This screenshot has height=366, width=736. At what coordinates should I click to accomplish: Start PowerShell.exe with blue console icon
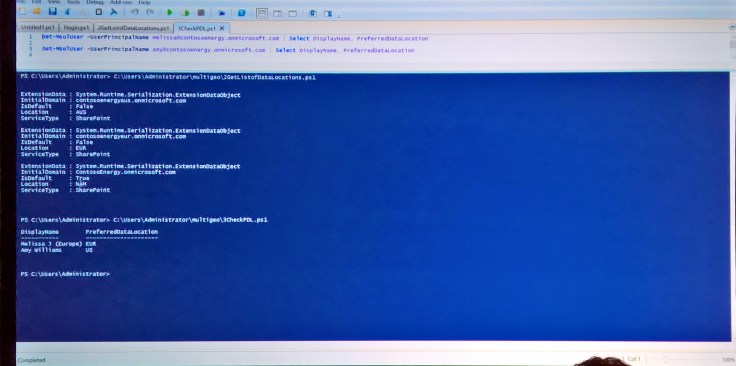242,13
